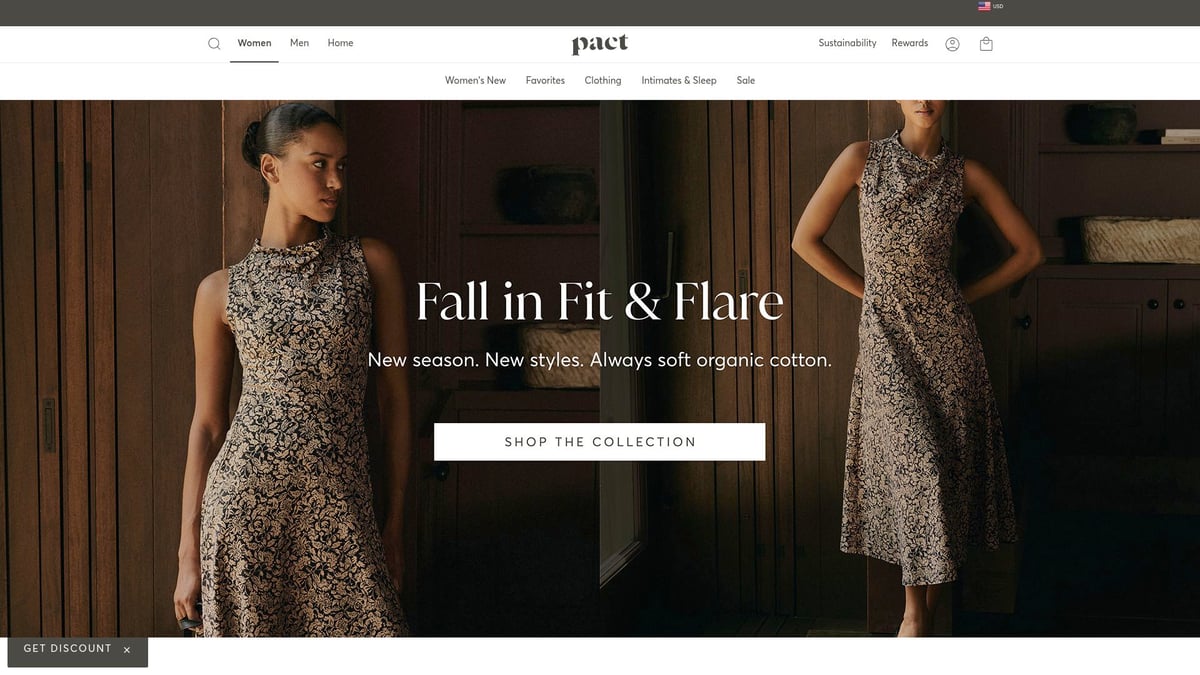Open the Sustainability link
Viewport: 1200px width, 675px height.
click(847, 43)
